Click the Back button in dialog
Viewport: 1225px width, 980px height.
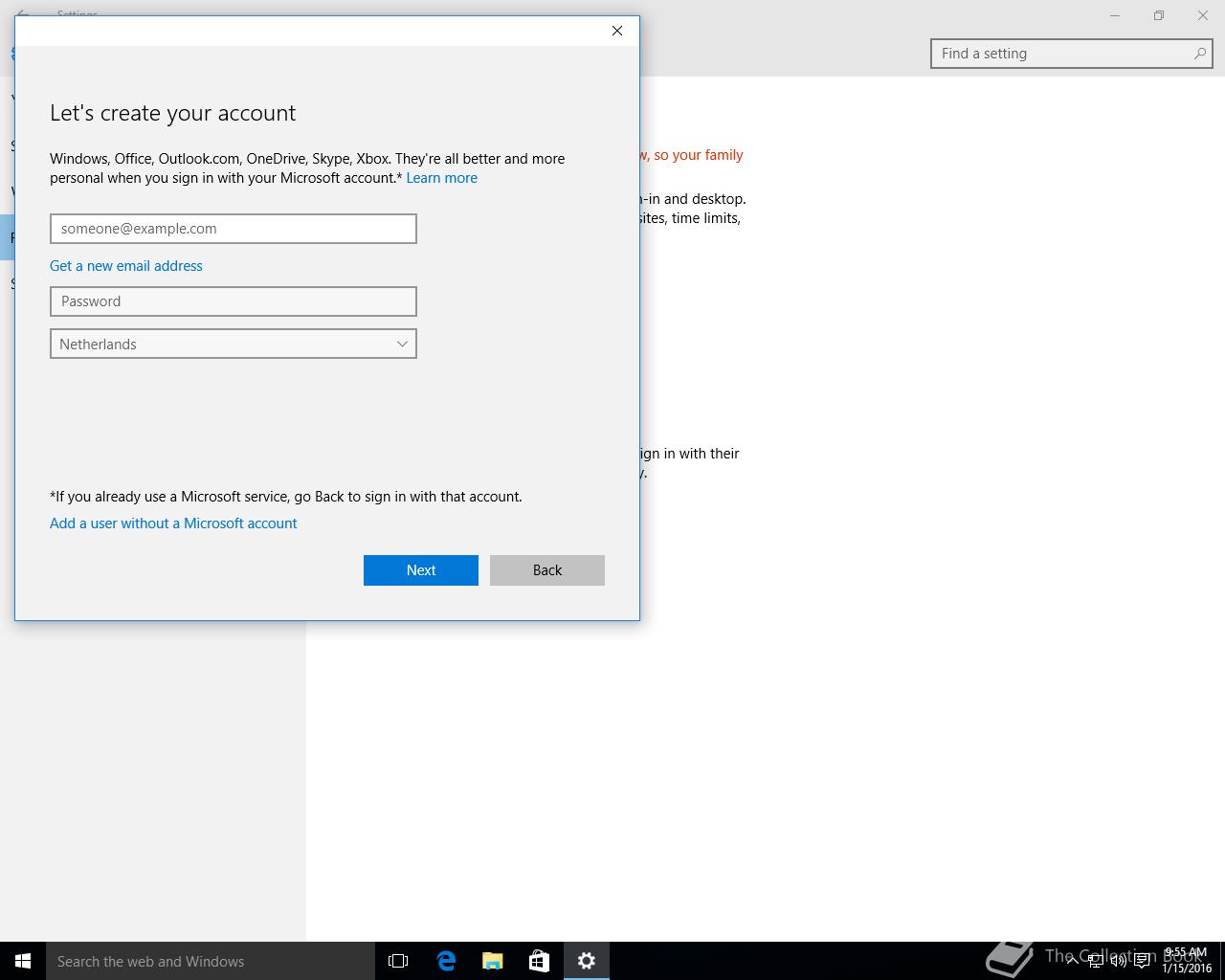[547, 570]
